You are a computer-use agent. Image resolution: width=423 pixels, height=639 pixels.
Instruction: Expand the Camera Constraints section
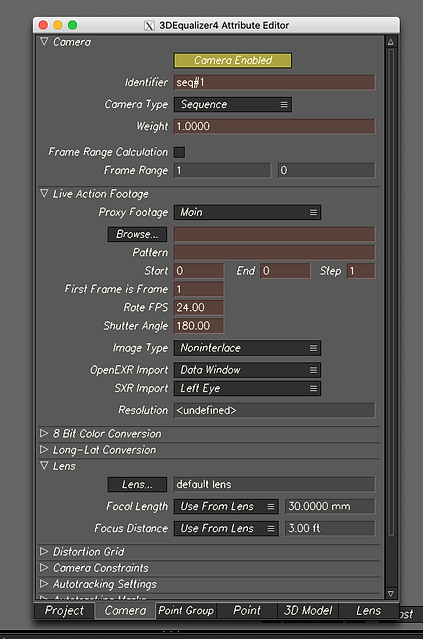coord(44,568)
